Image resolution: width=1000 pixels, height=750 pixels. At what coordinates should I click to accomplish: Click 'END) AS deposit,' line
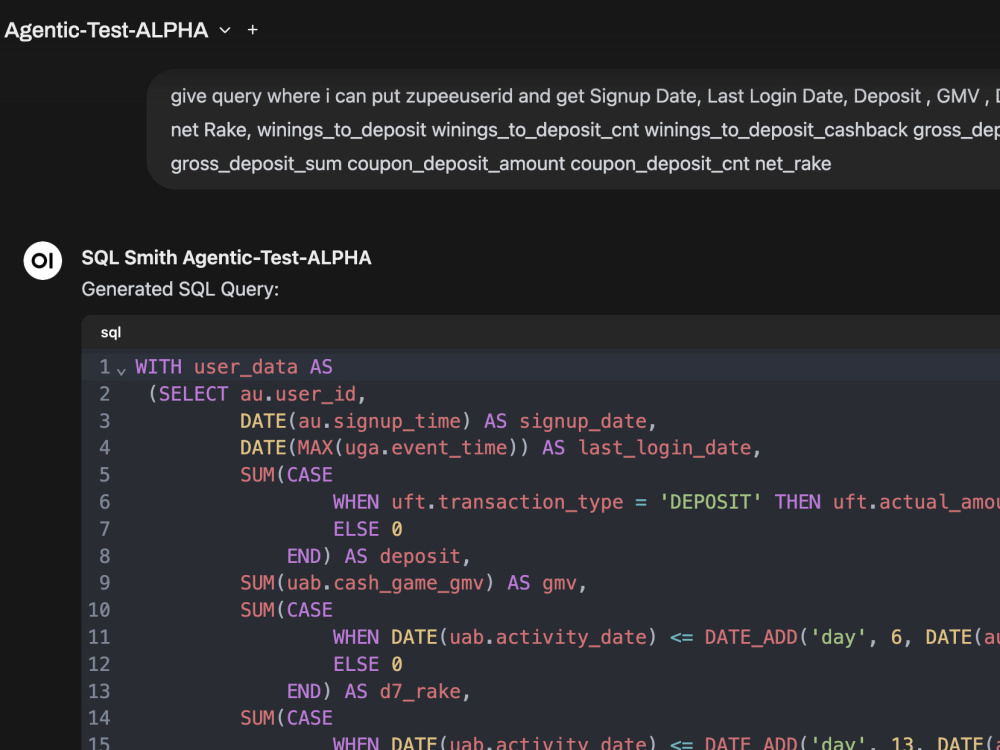(x=379, y=556)
